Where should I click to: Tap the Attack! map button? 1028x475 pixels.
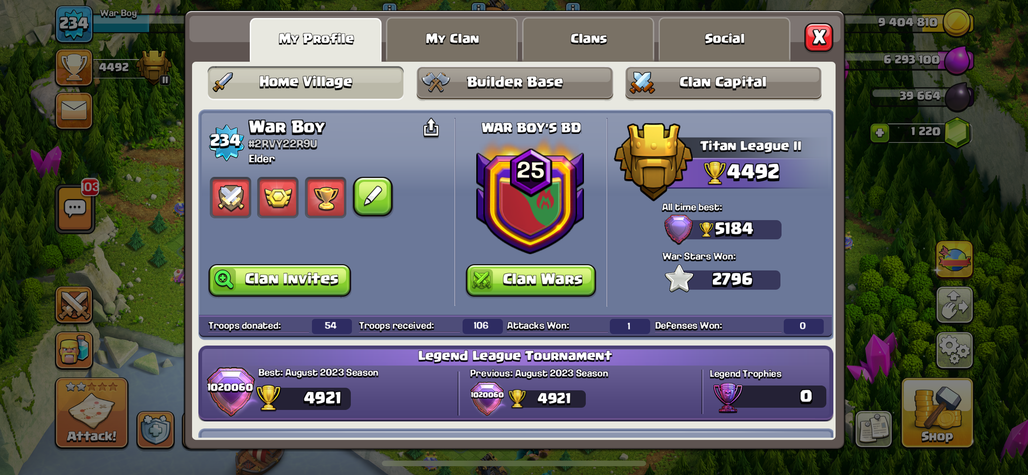click(x=91, y=413)
